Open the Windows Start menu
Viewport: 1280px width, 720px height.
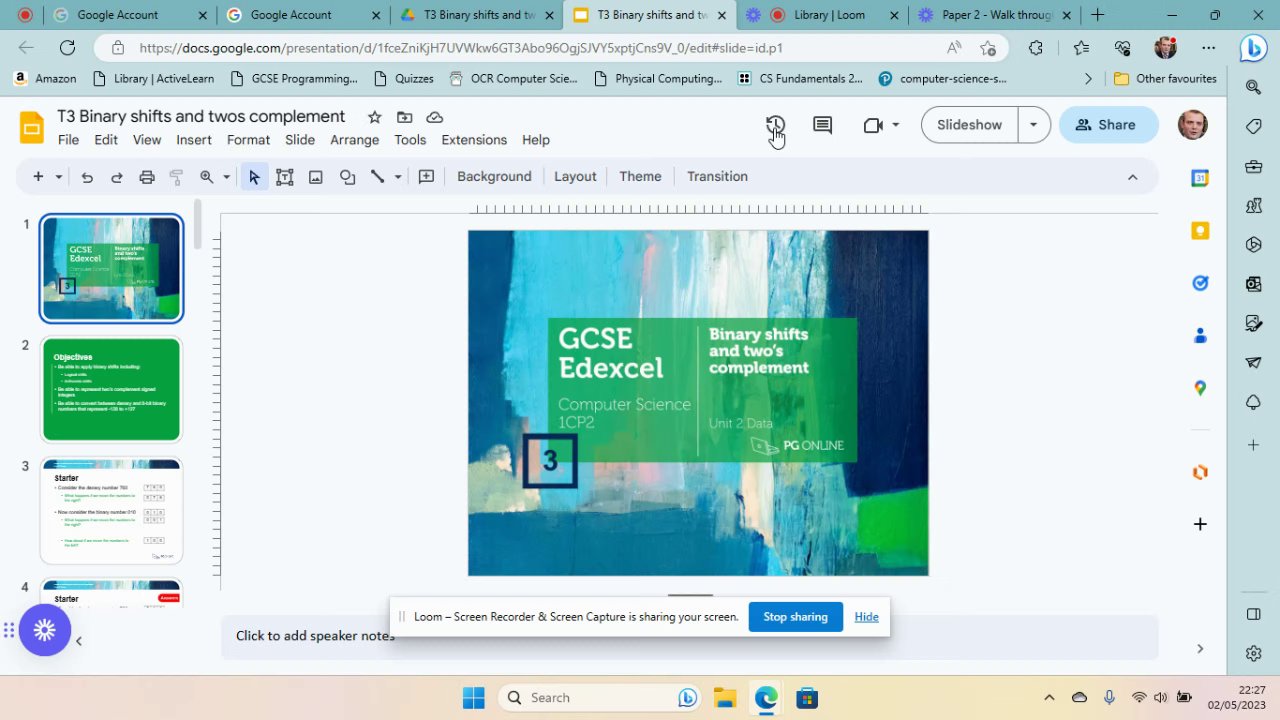pos(474,698)
